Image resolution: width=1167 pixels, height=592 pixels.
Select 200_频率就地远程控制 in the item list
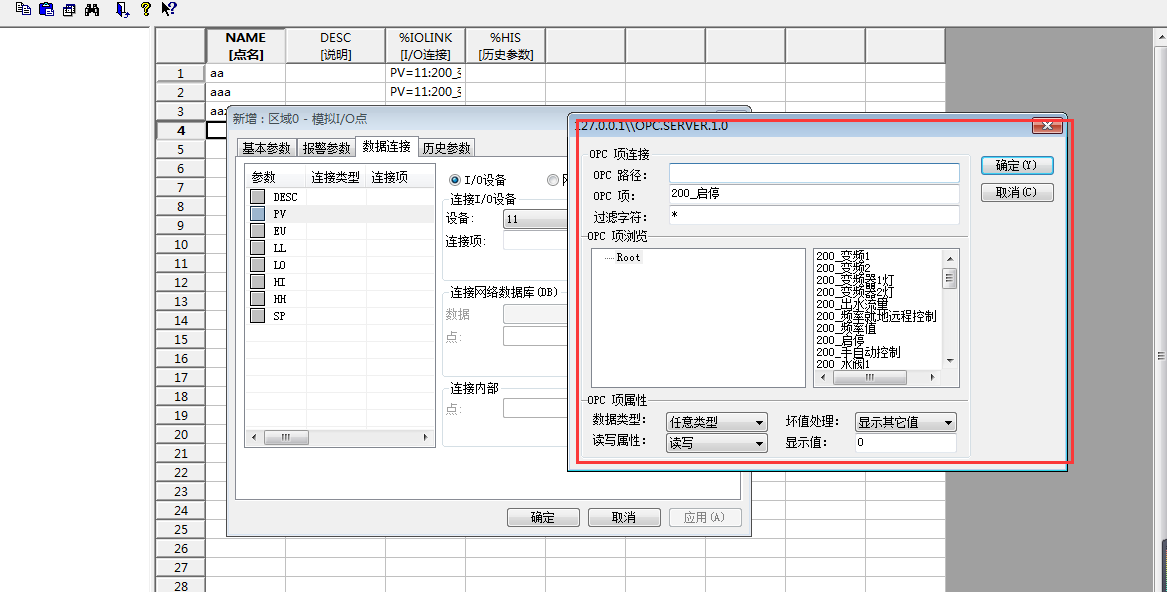coord(876,316)
